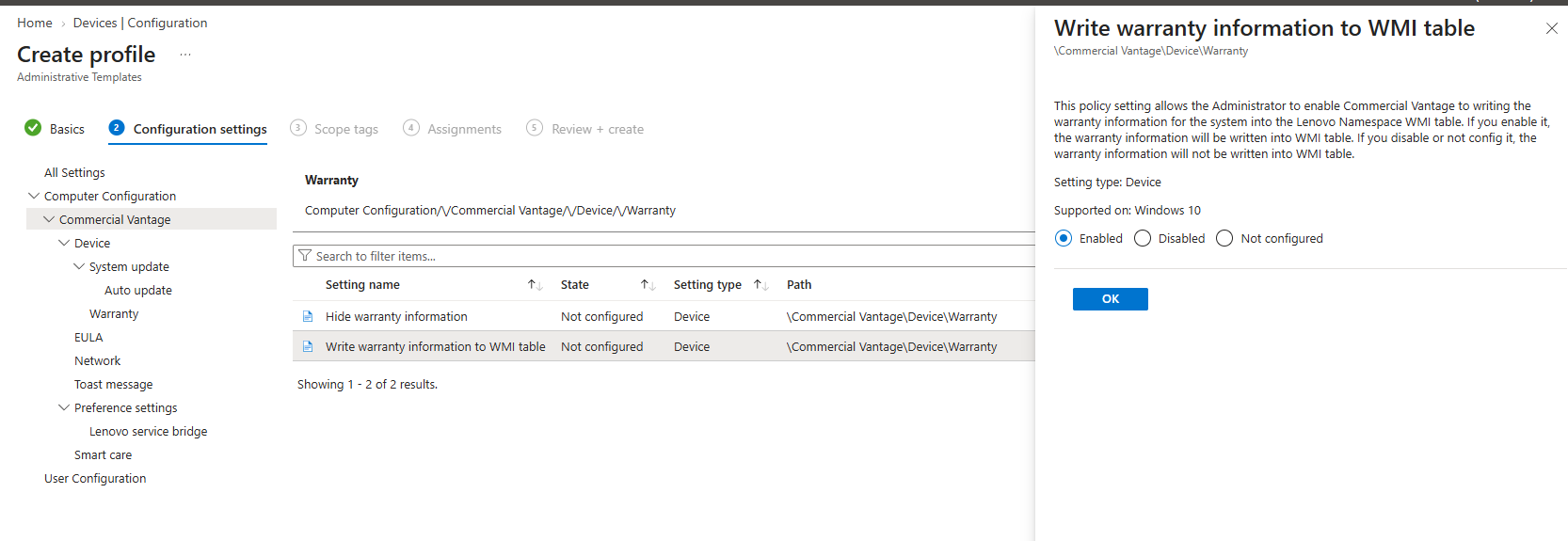Go to Home breadcrumb link
This screenshot has height=541, width=1568.
(x=35, y=23)
